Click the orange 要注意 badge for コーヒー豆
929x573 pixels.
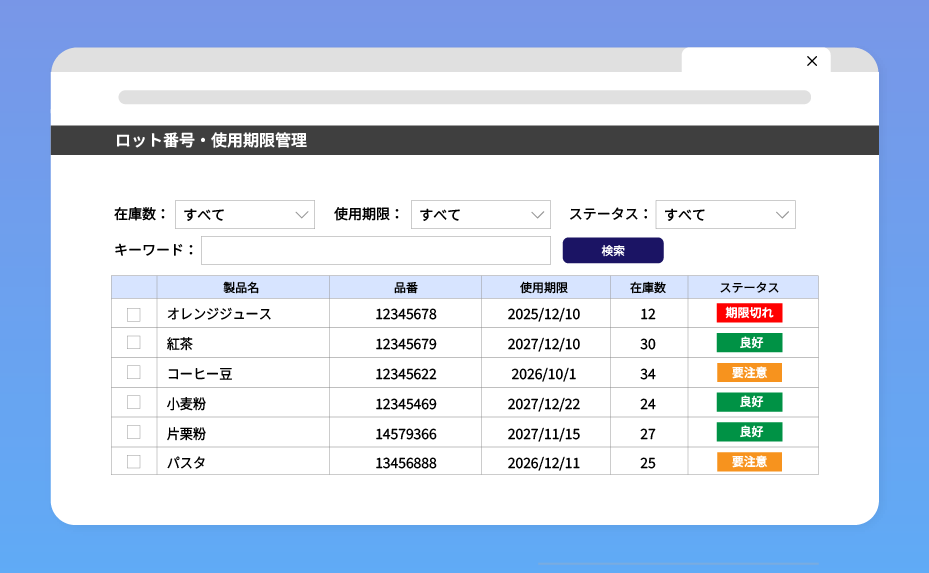tap(749, 373)
